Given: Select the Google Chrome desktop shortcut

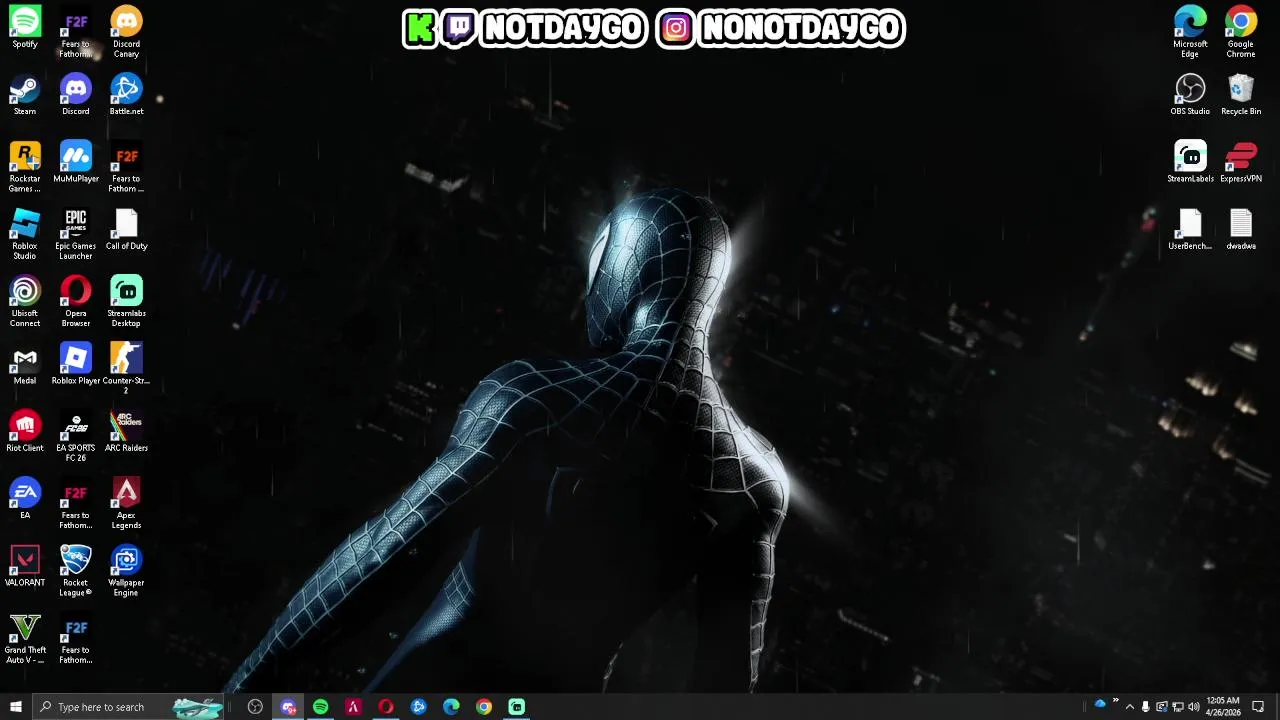Looking at the screenshot, I should click(1241, 32).
